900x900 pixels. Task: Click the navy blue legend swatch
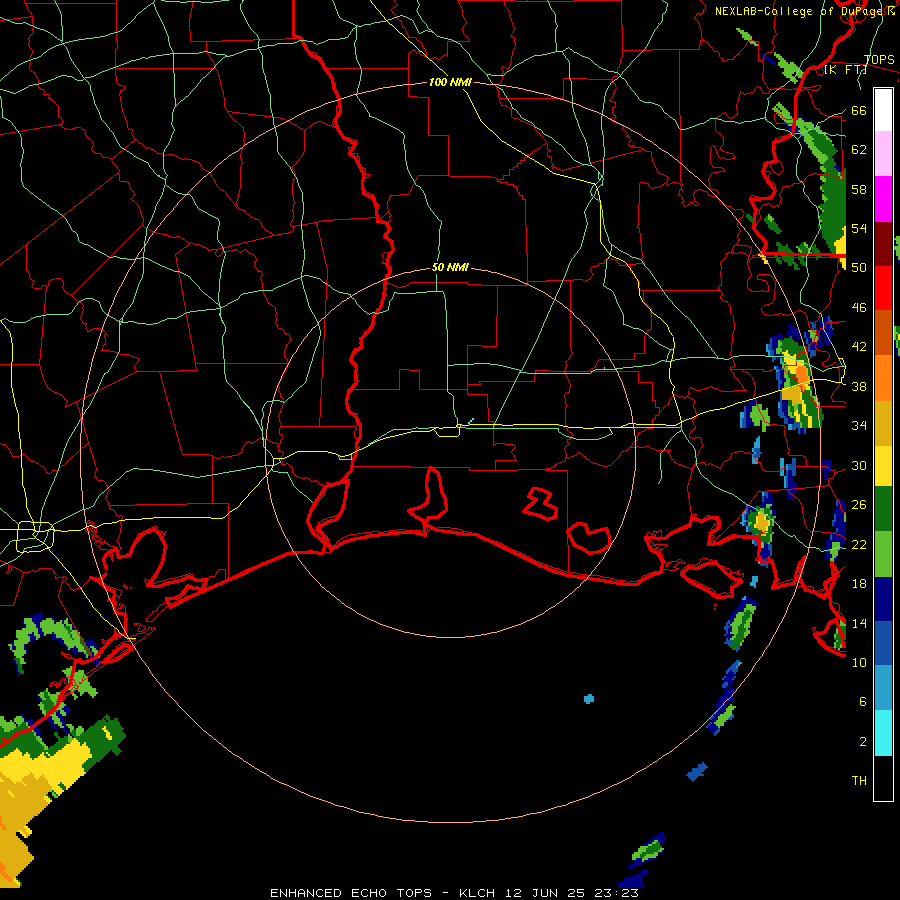[883, 599]
